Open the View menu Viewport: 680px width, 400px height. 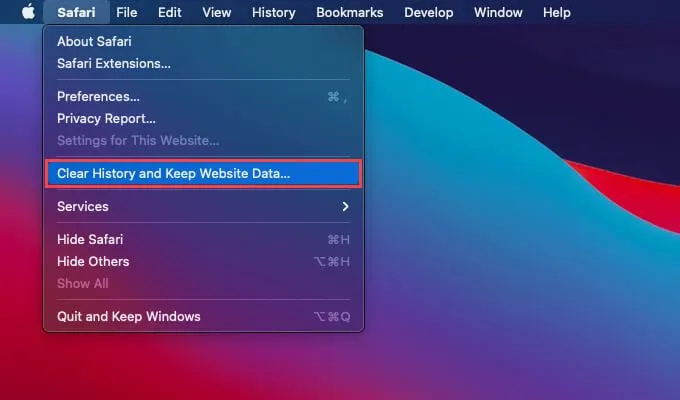(x=216, y=12)
